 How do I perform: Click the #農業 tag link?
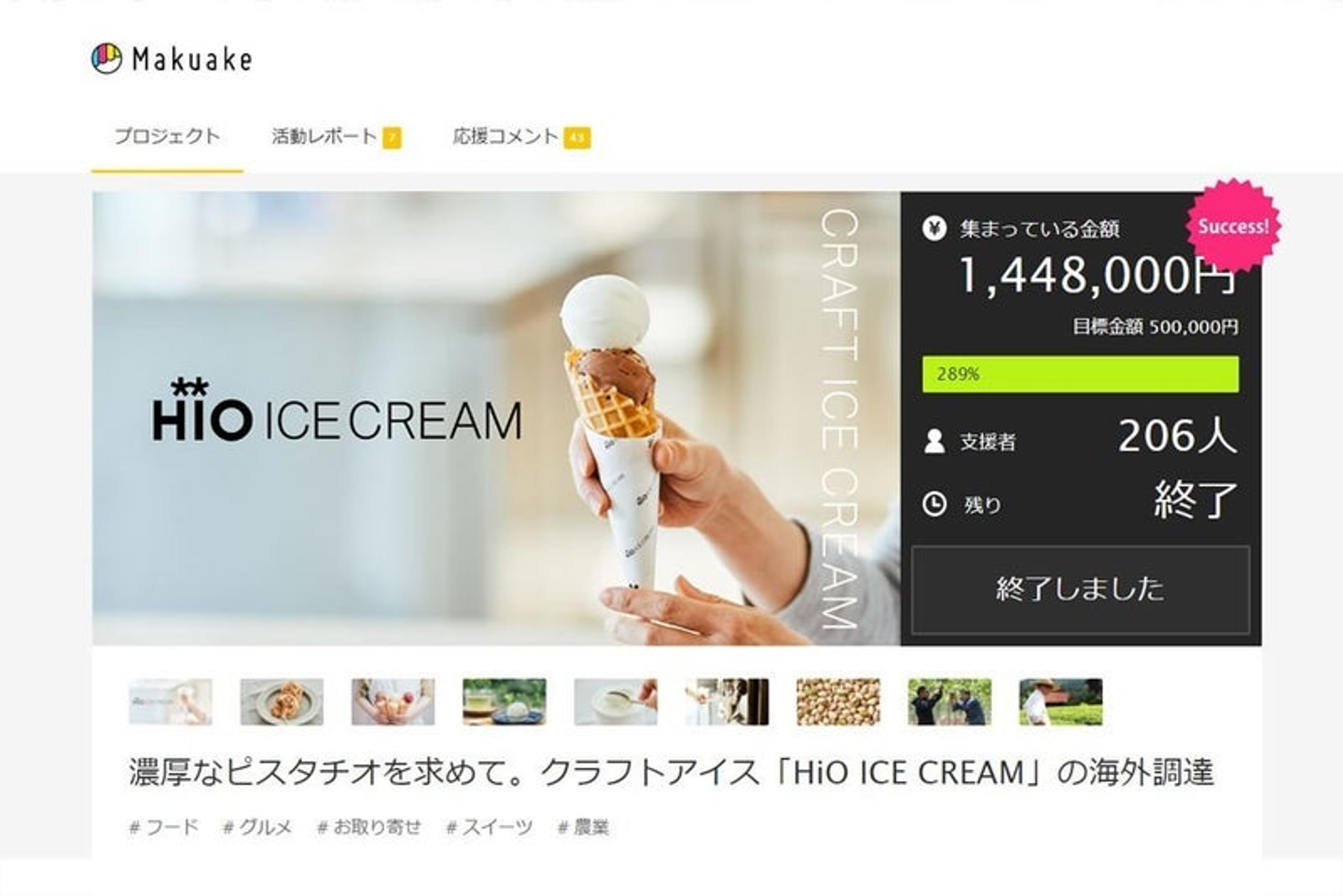click(x=583, y=827)
